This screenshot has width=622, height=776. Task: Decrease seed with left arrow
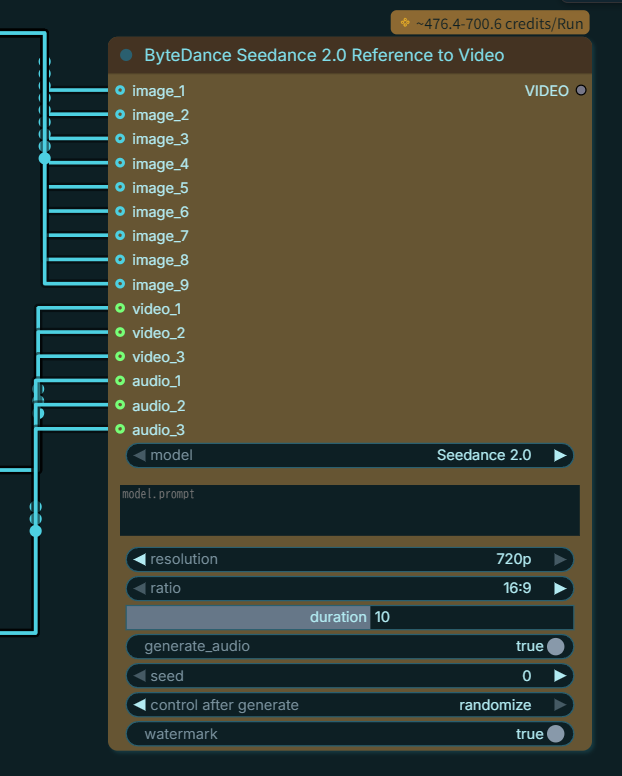click(x=140, y=676)
